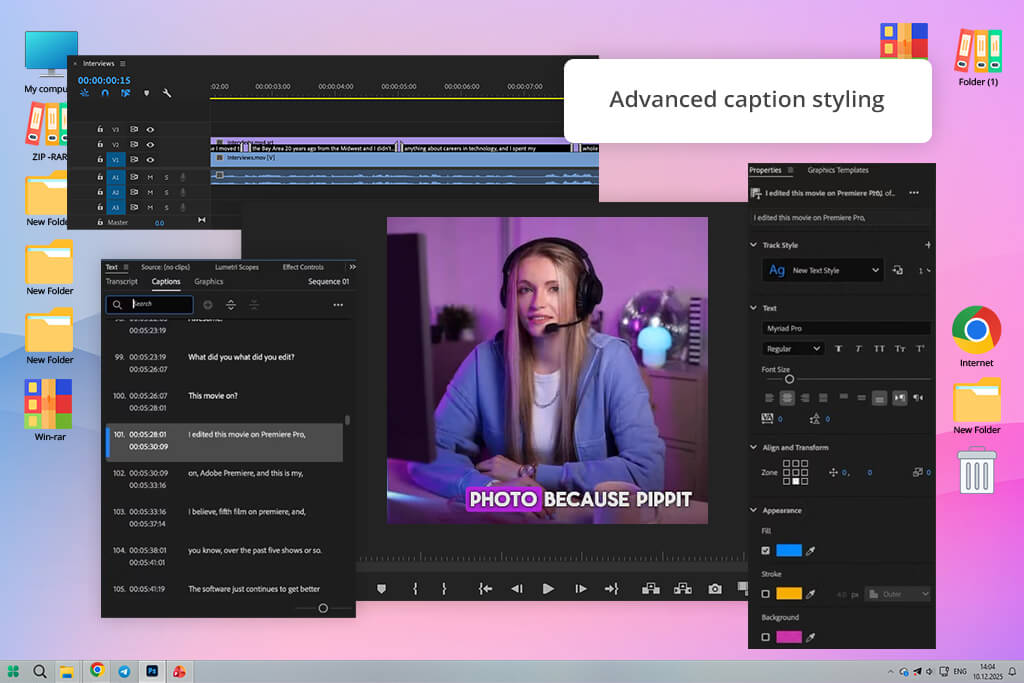Select the orange stroke color swatch
1024x683 pixels.
pyautogui.click(x=789, y=594)
